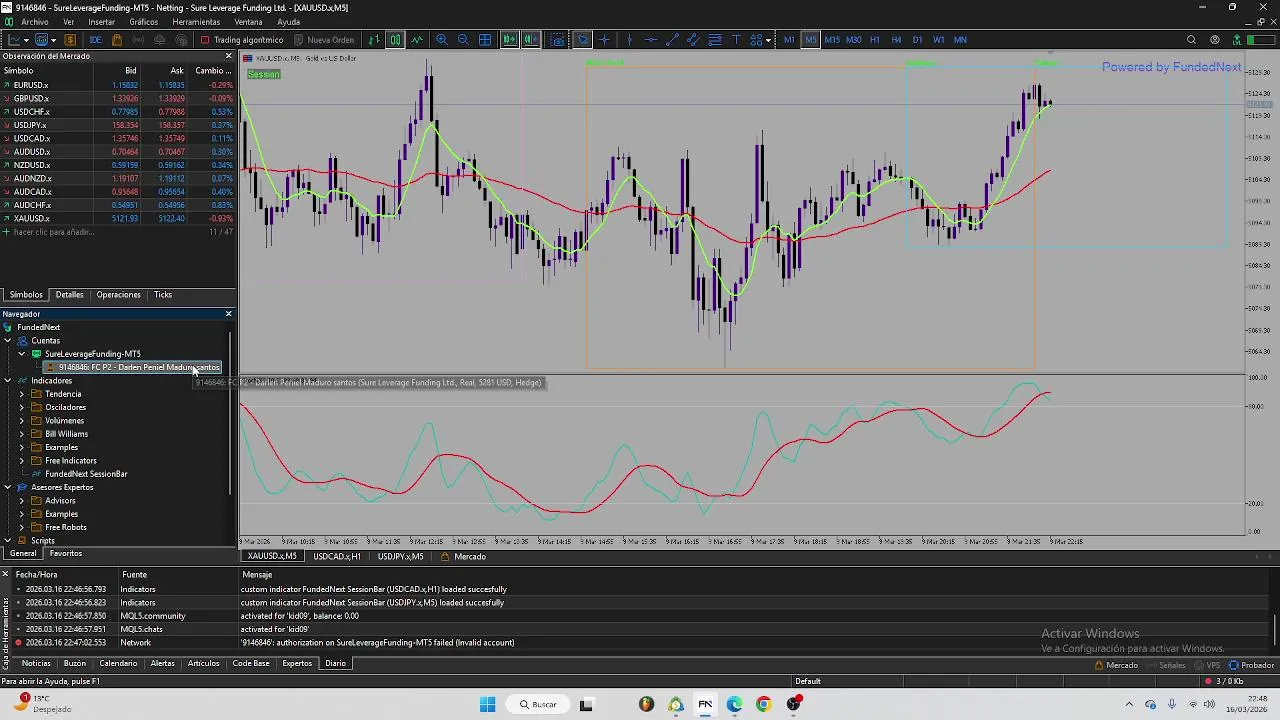
Task: Switch to Ticks tab in Market Watch
Action: click(163, 295)
